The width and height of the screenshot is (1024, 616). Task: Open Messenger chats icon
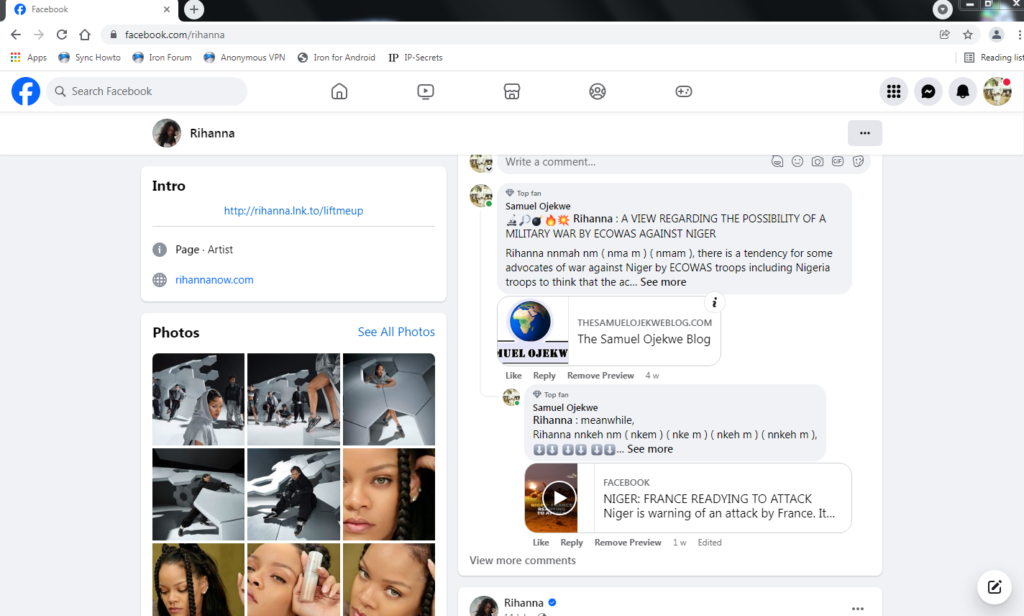928,91
